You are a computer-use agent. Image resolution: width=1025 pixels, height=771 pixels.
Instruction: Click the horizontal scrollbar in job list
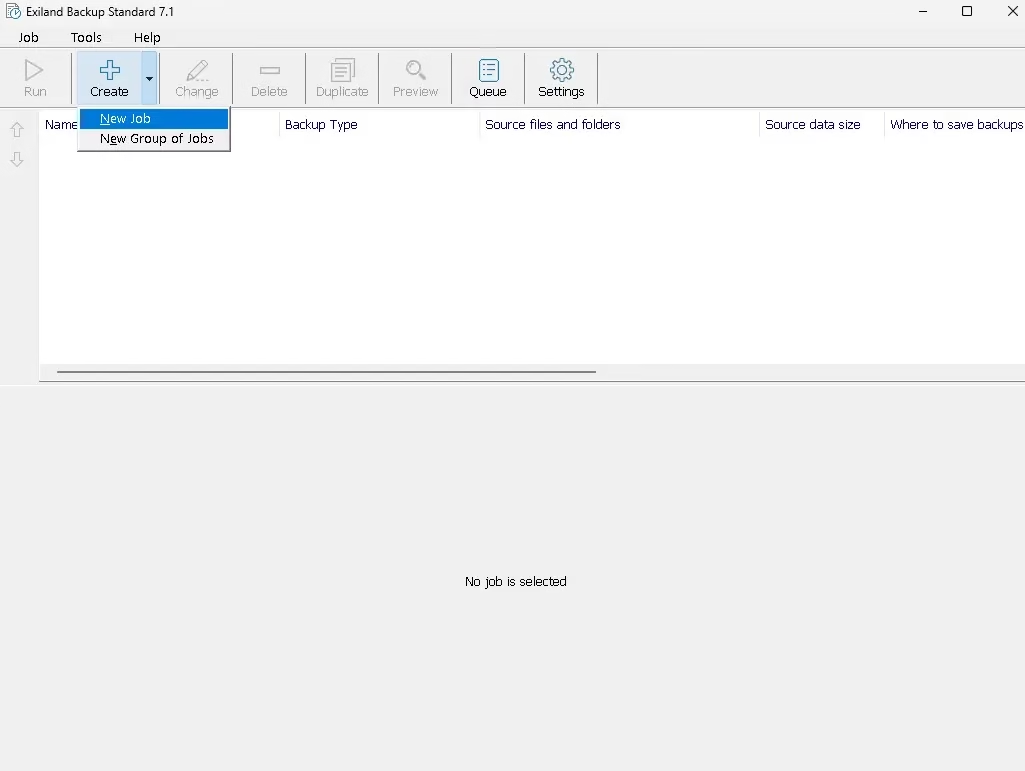click(326, 372)
